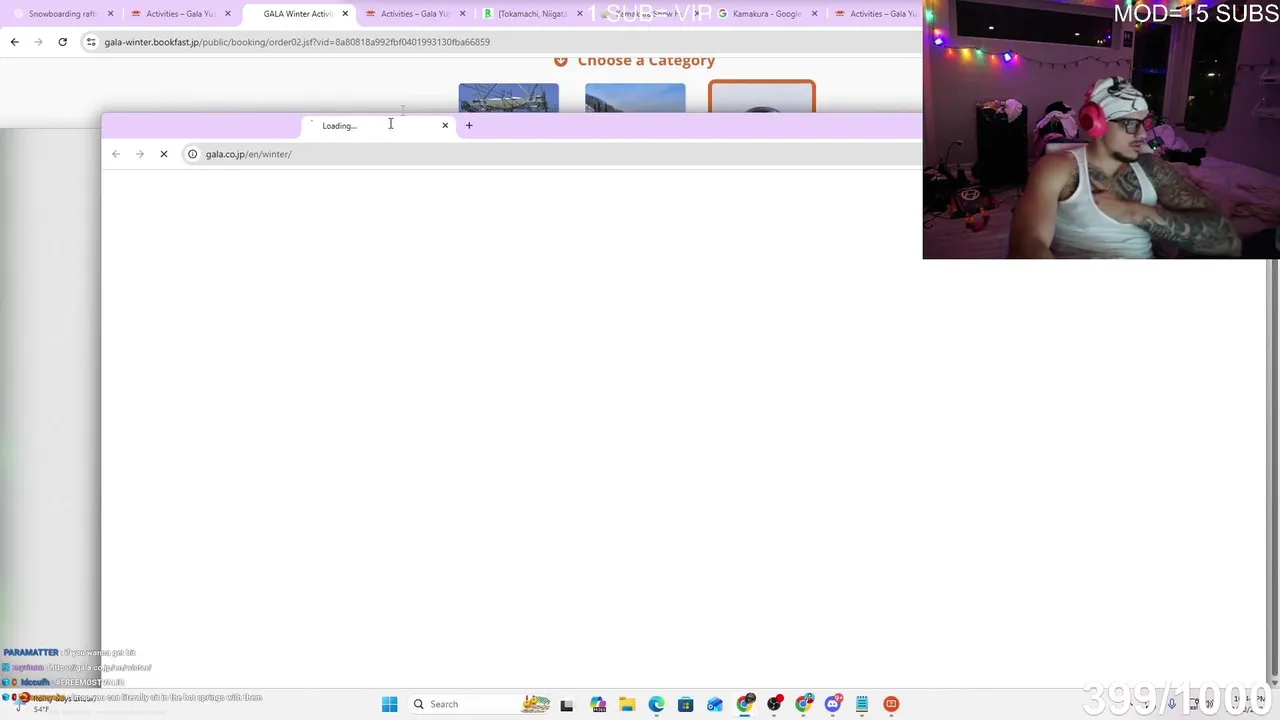This screenshot has width=1280, height=720.
Task: Open a new tab in front window
Action: (x=469, y=126)
